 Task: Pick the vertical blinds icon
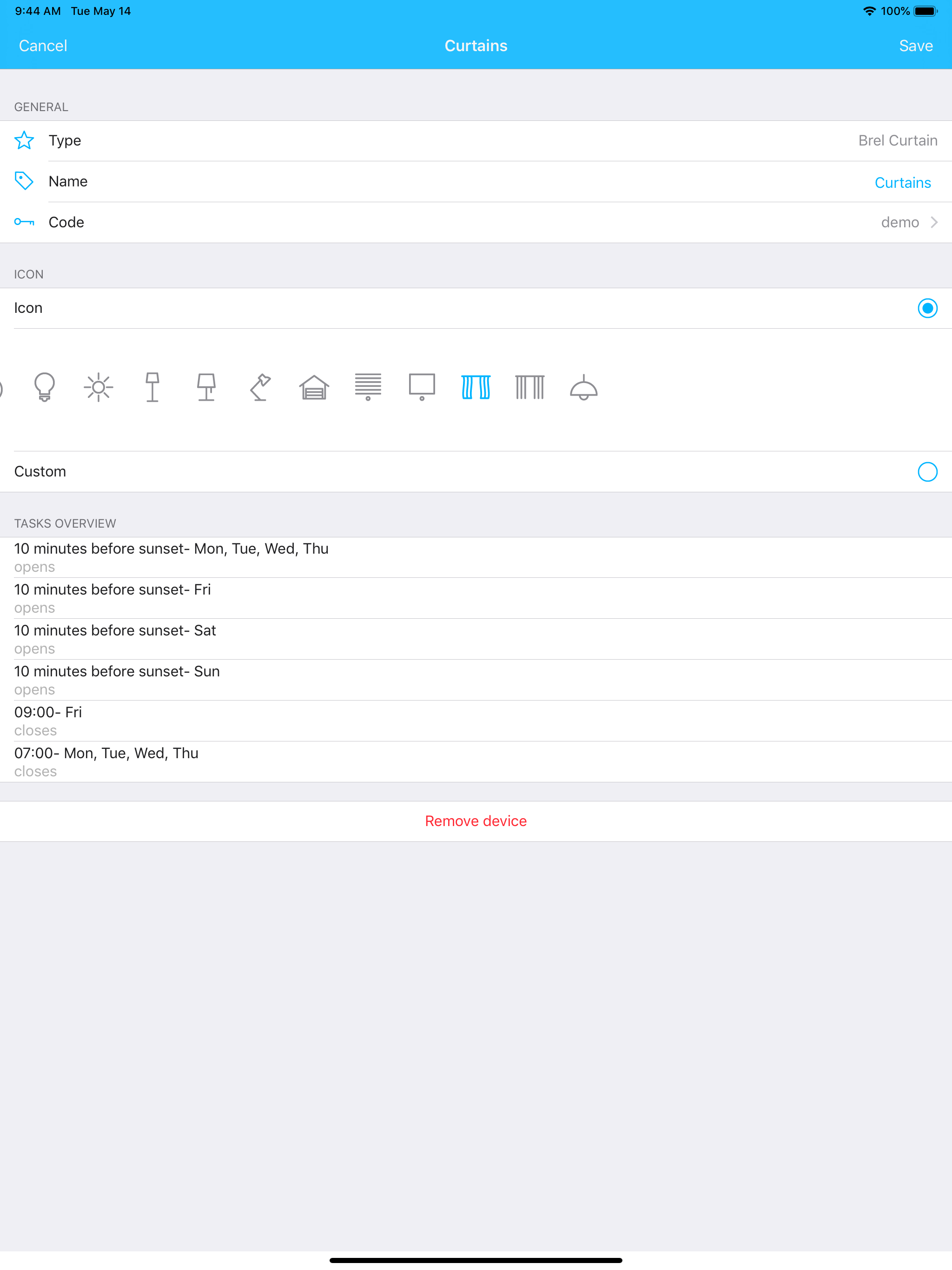coord(530,387)
